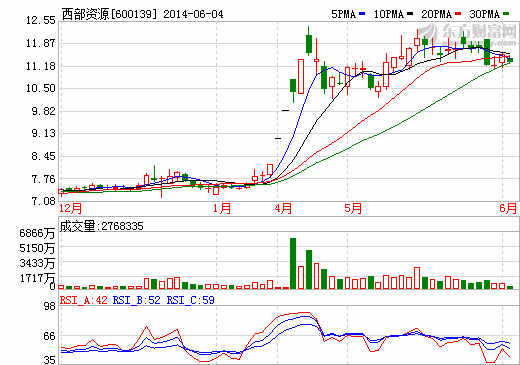Click the 7.76 price axis label

pos(44,180)
